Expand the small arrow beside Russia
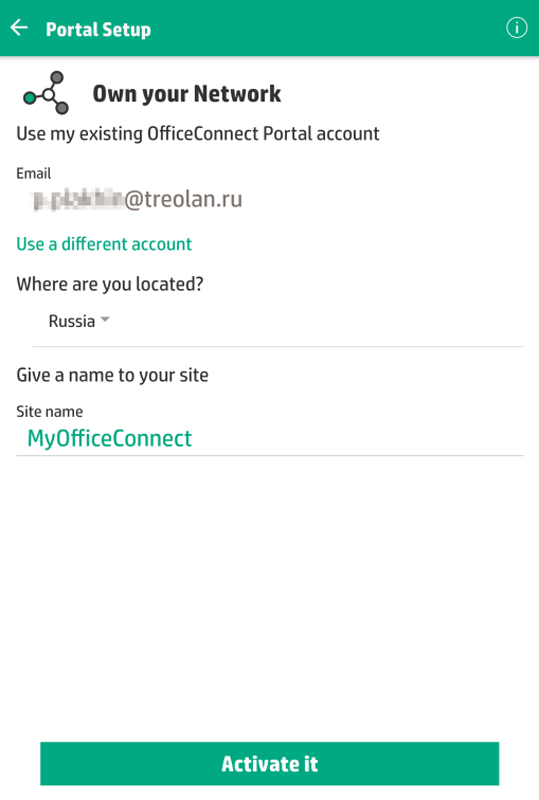Screen dimensions: 539x800 (x=105, y=319)
